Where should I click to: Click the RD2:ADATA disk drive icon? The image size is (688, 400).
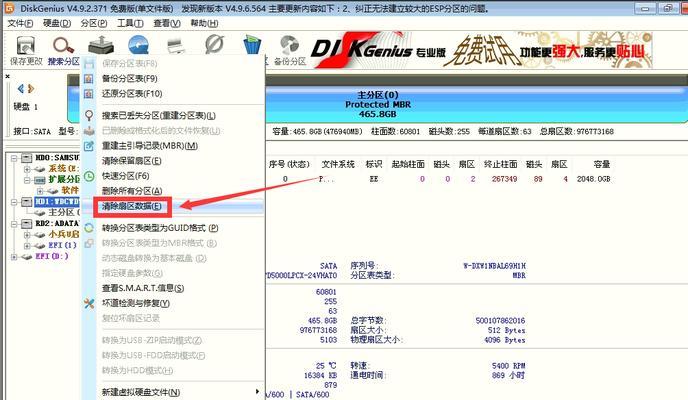27,224
